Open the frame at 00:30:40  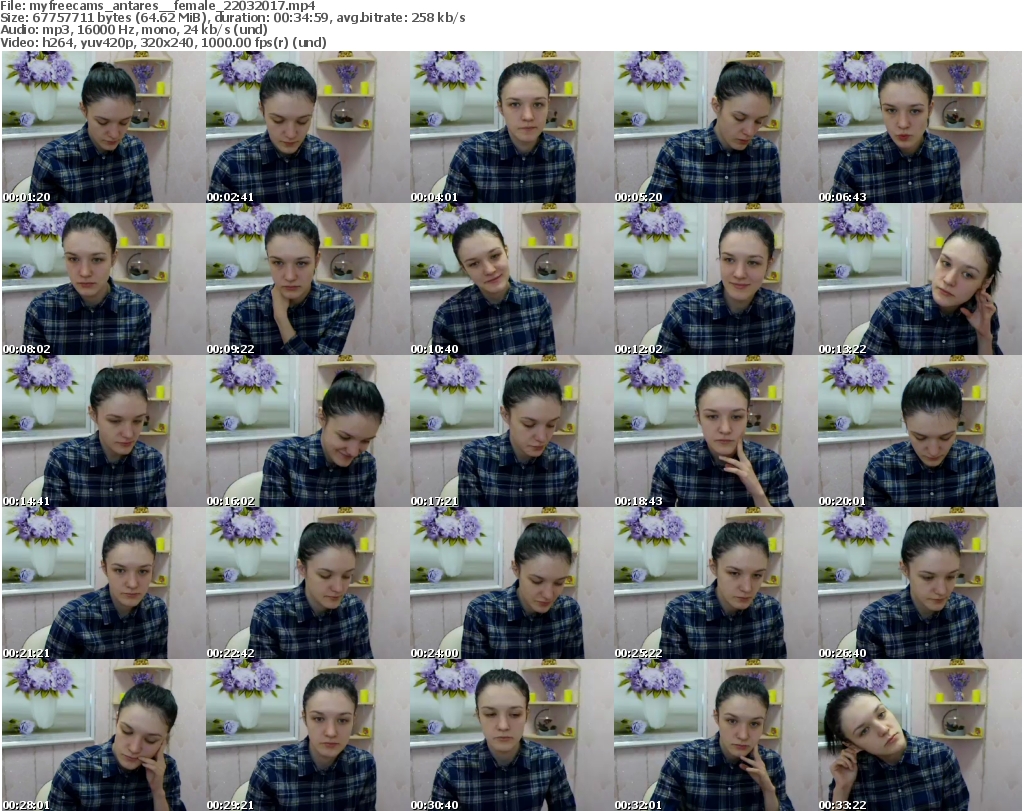511,735
